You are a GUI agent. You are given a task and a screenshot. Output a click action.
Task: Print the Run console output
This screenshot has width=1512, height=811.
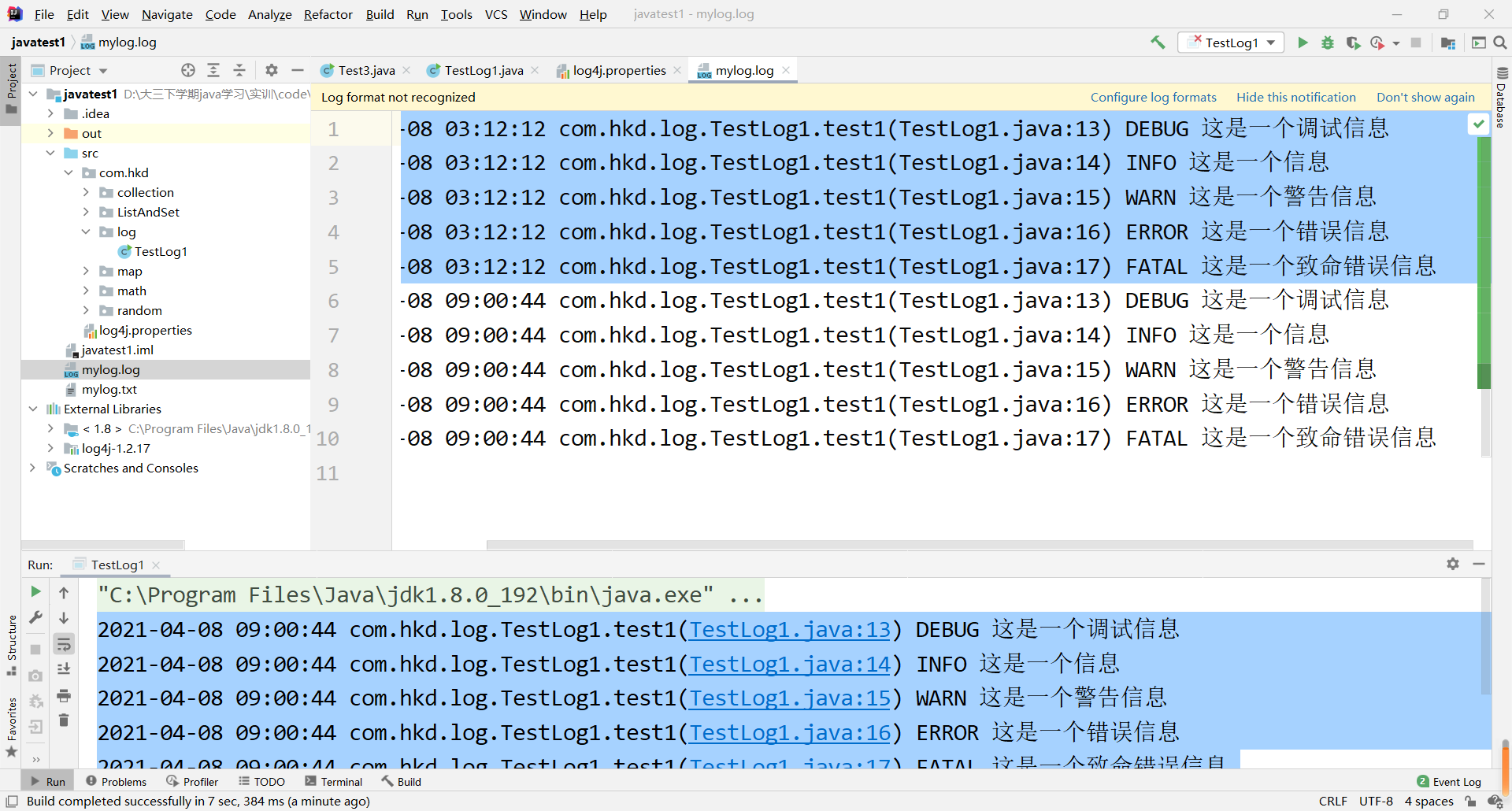pyautogui.click(x=64, y=695)
